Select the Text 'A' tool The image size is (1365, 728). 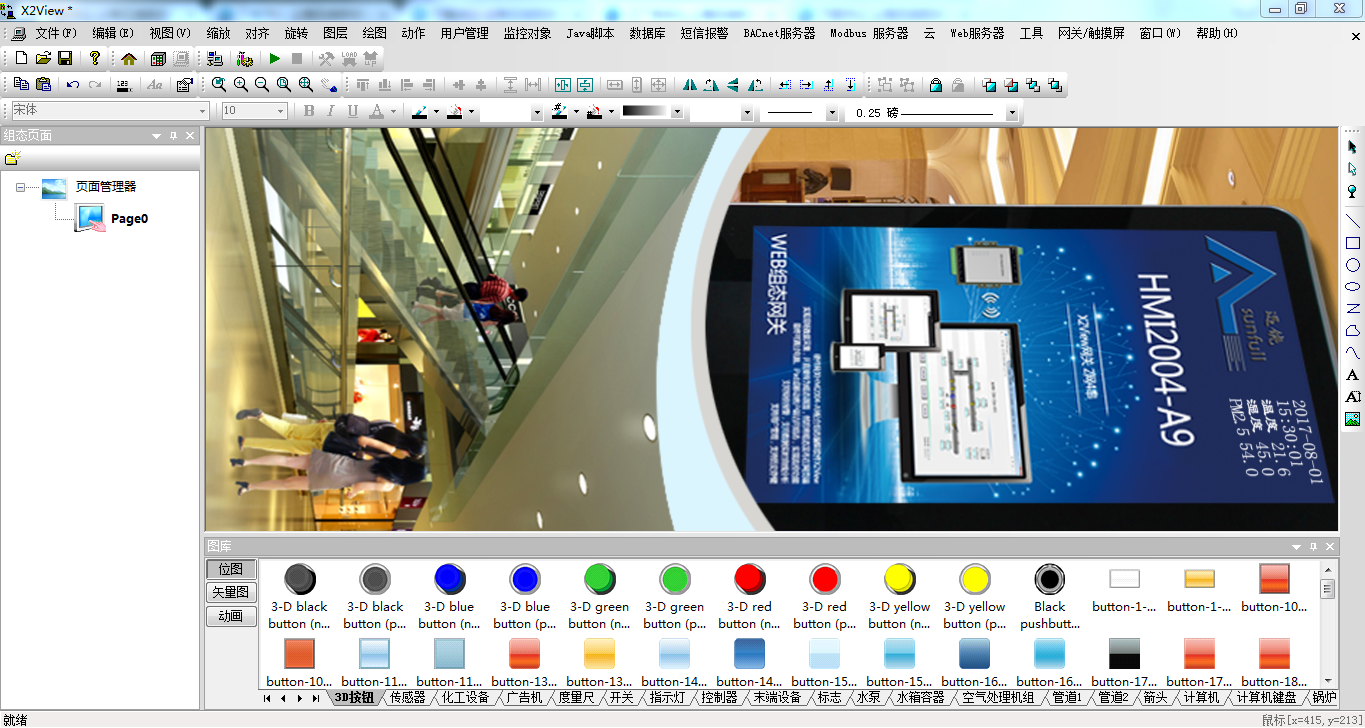pyautogui.click(x=1353, y=375)
